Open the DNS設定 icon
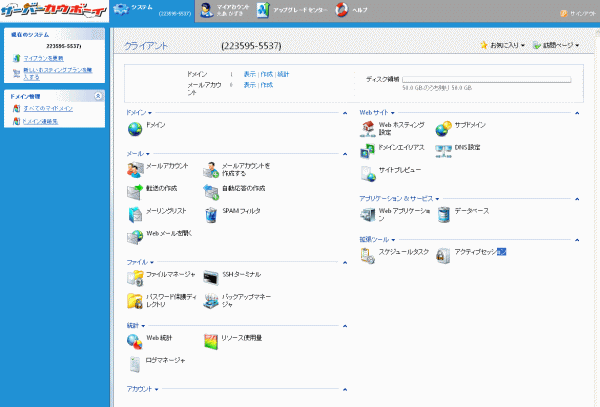 point(443,149)
